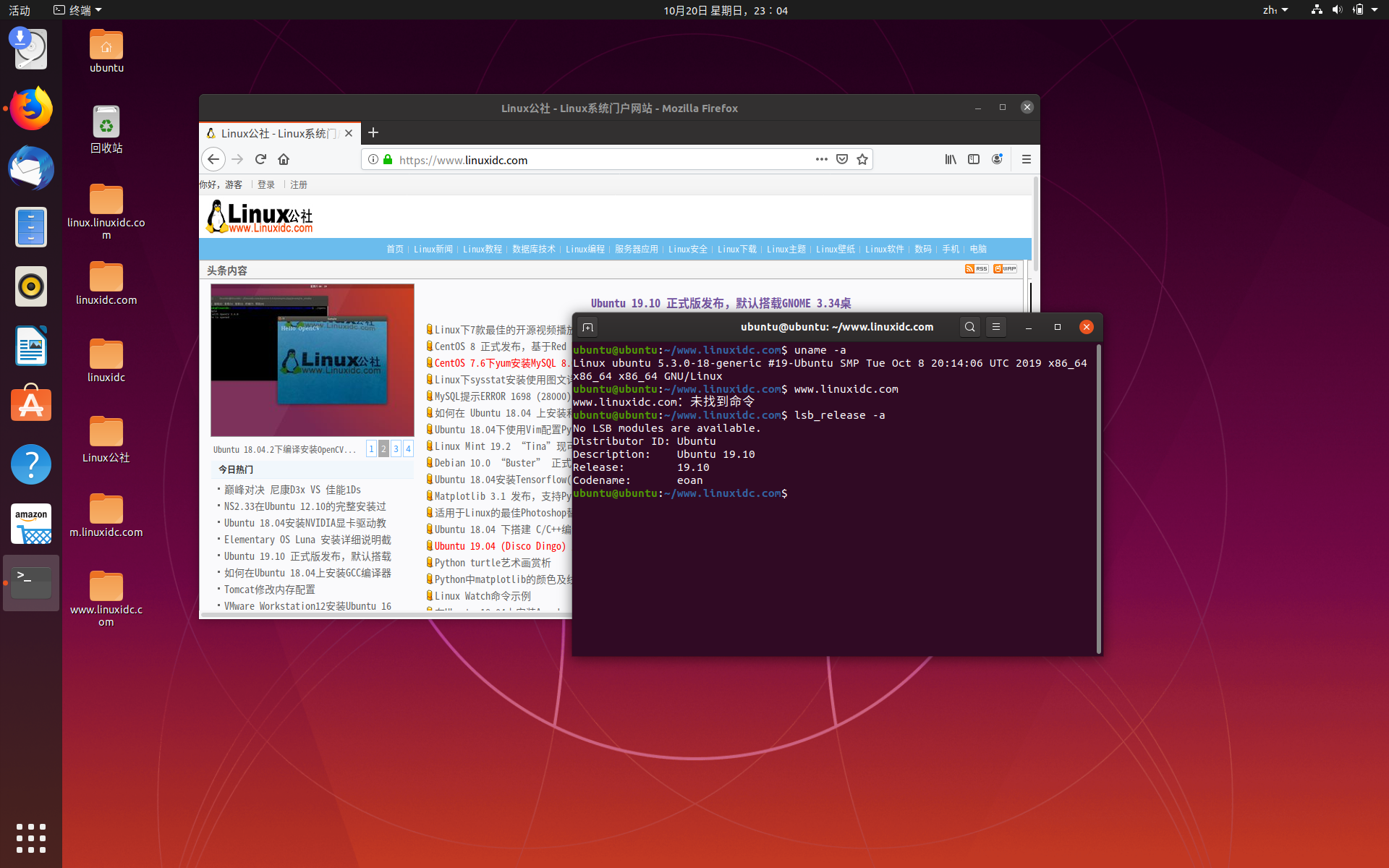The height and width of the screenshot is (868, 1389).
Task: Show site security info padlock
Action: tap(388, 159)
